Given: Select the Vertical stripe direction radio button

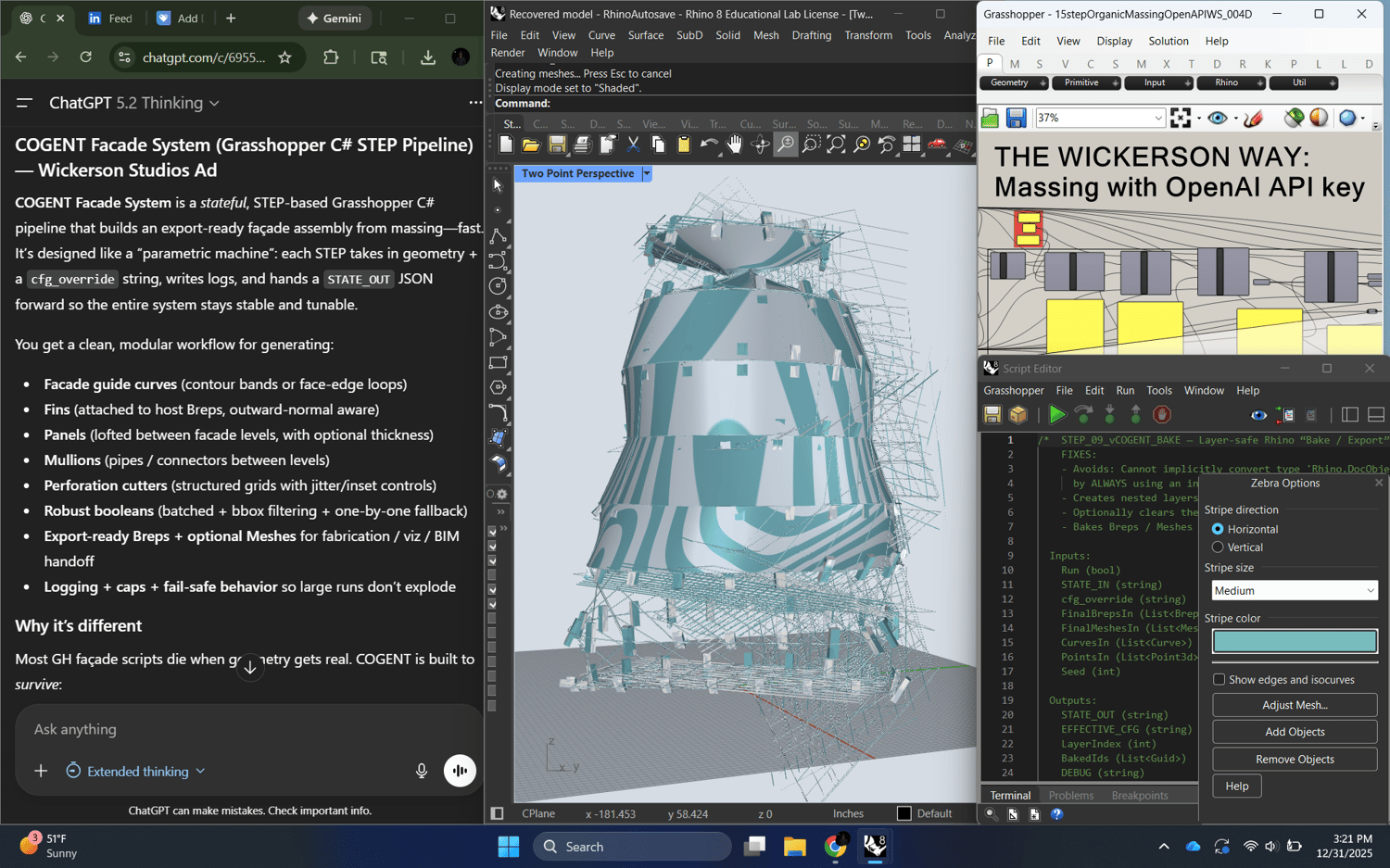Looking at the screenshot, I should (1218, 547).
